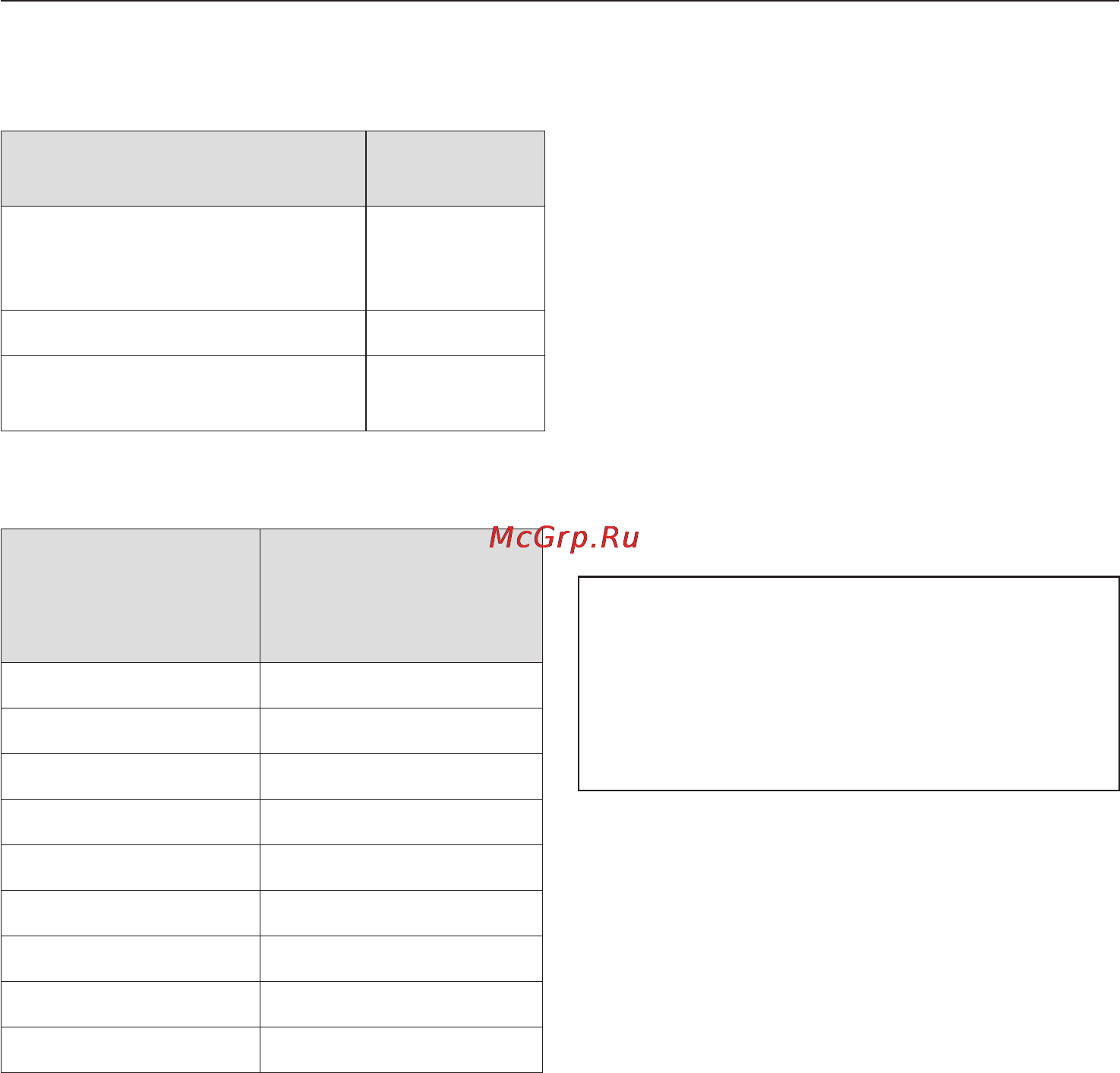Click fifth white row's first-column cell in lower table
The width and height of the screenshot is (1120, 1073).
[130, 868]
